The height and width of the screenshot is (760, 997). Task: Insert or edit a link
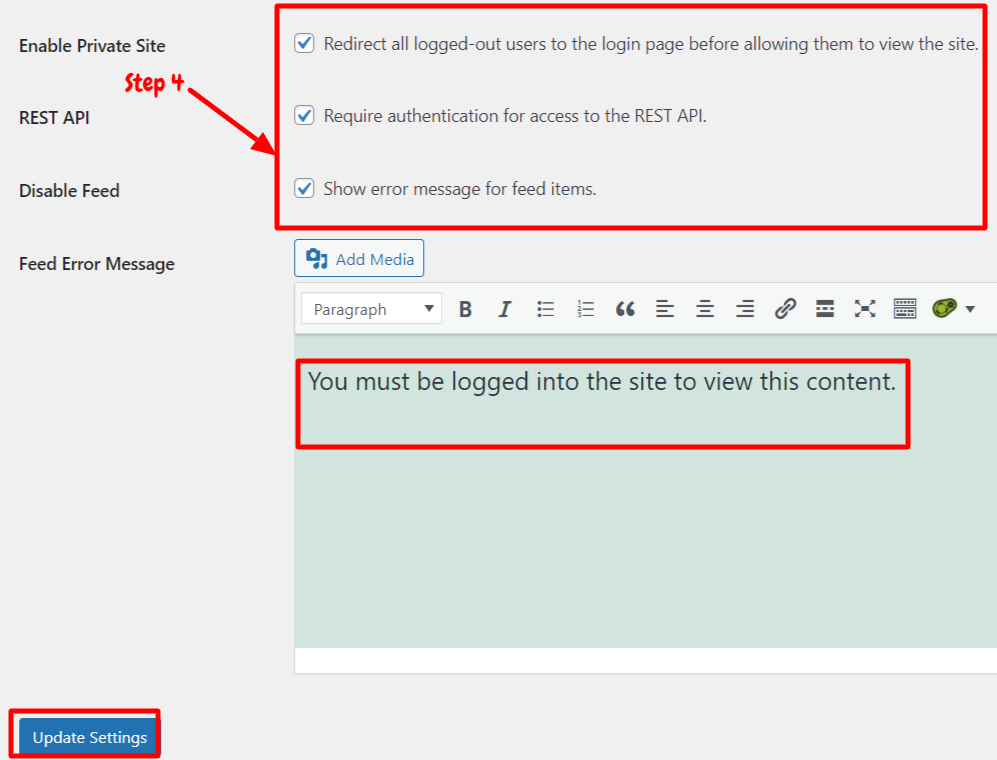click(x=785, y=309)
